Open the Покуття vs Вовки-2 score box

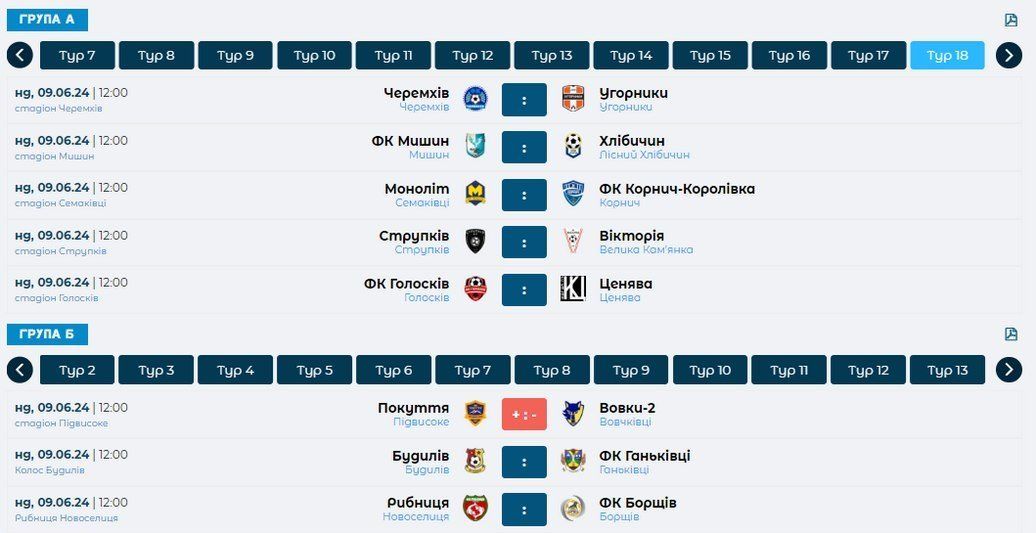point(524,413)
